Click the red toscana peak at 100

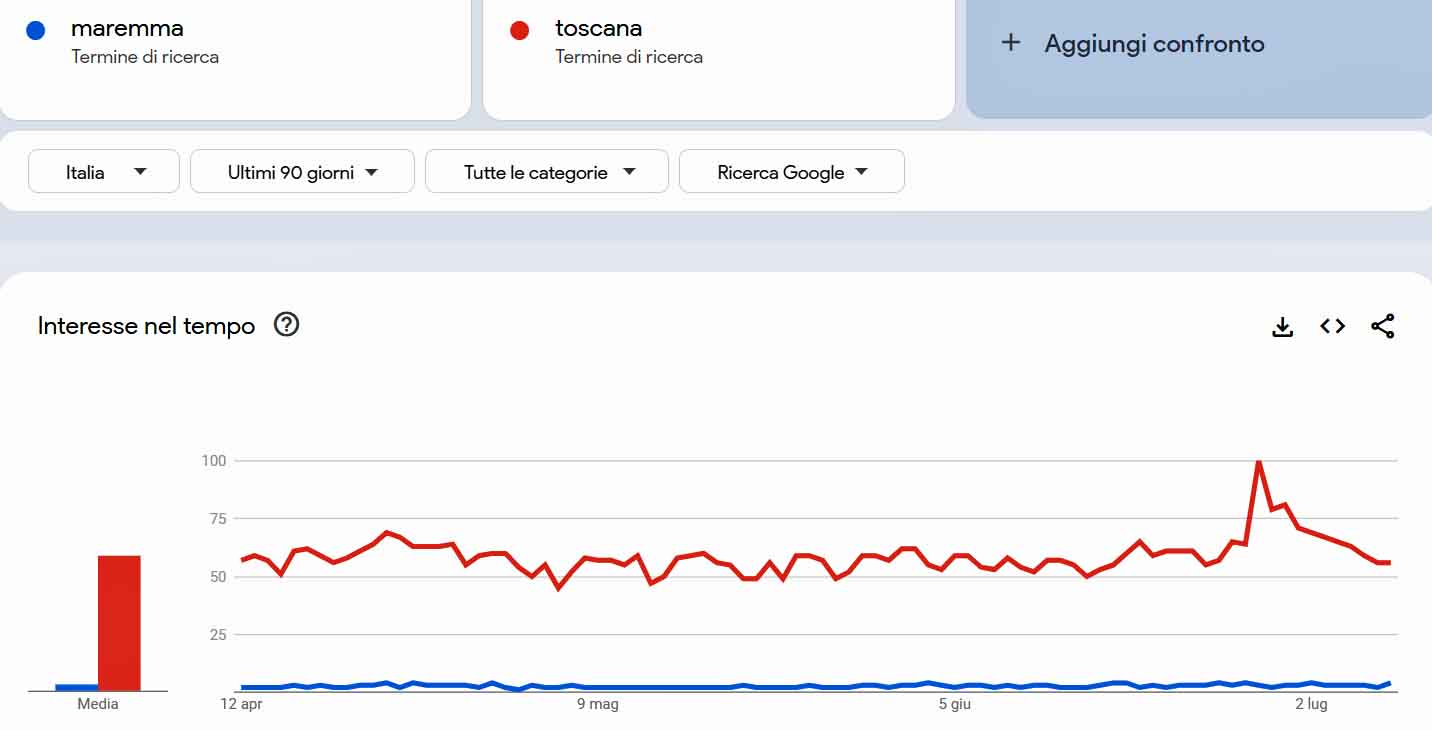click(x=1258, y=462)
